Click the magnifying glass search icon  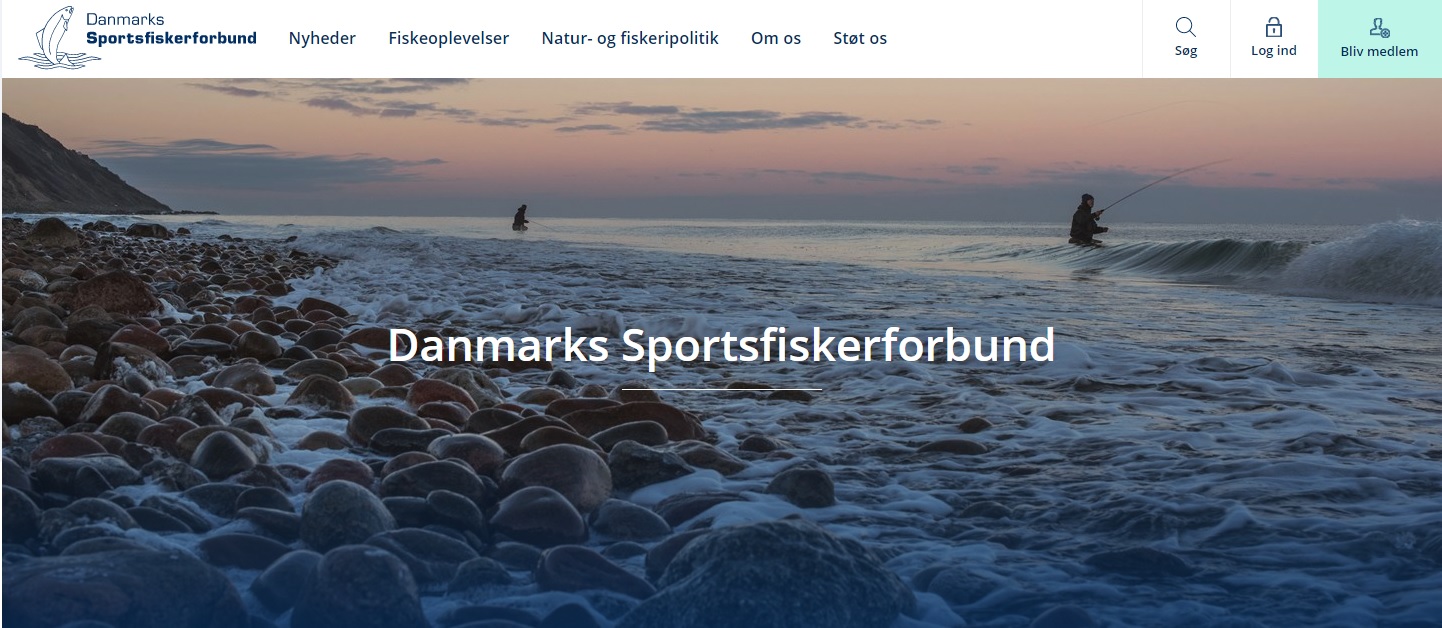coord(1186,27)
